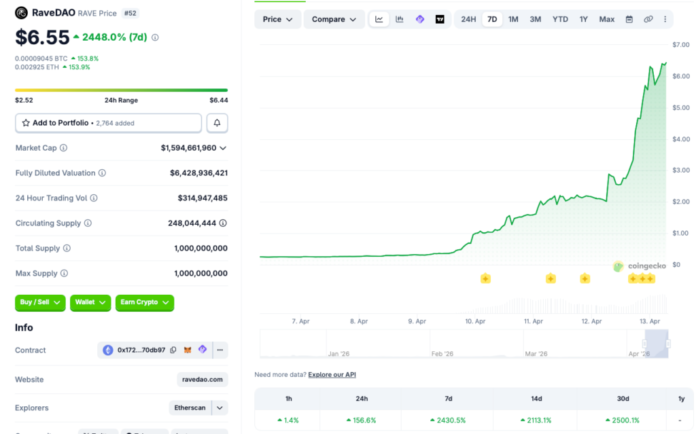Open the Etherscan explorer link
This screenshot has height=434, width=696.
(x=190, y=408)
